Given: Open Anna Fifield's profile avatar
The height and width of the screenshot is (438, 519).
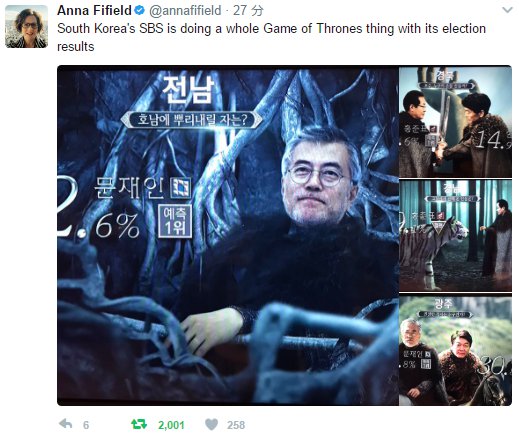Looking at the screenshot, I should (x=26, y=26).
